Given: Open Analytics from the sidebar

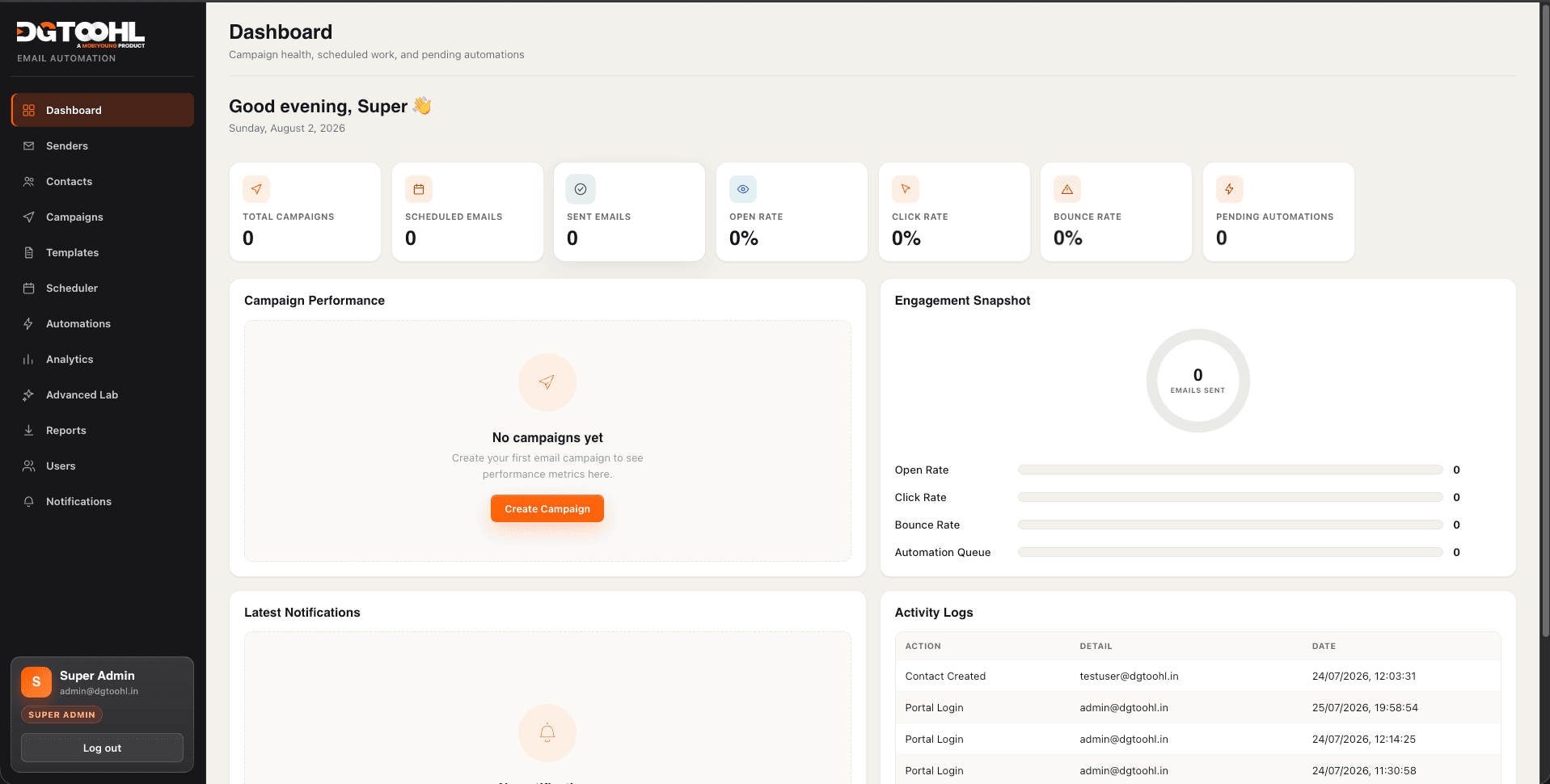Looking at the screenshot, I should click(103, 359).
